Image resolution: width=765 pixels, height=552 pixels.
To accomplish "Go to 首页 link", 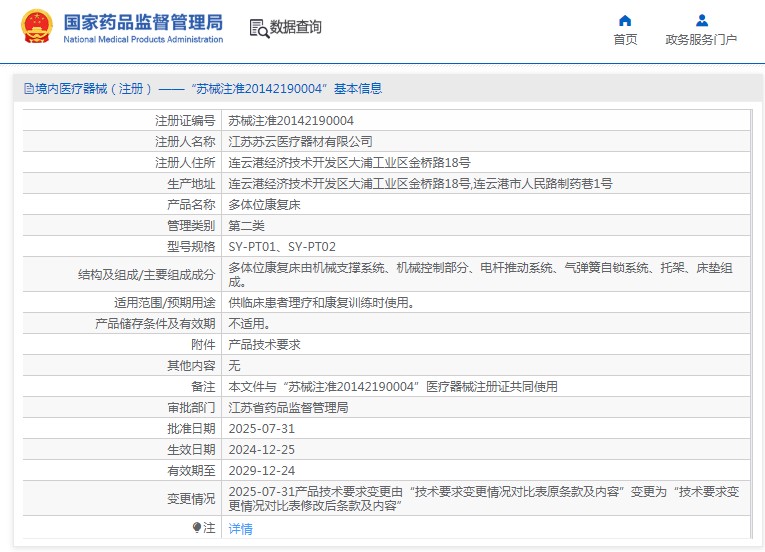I will [625, 40].
